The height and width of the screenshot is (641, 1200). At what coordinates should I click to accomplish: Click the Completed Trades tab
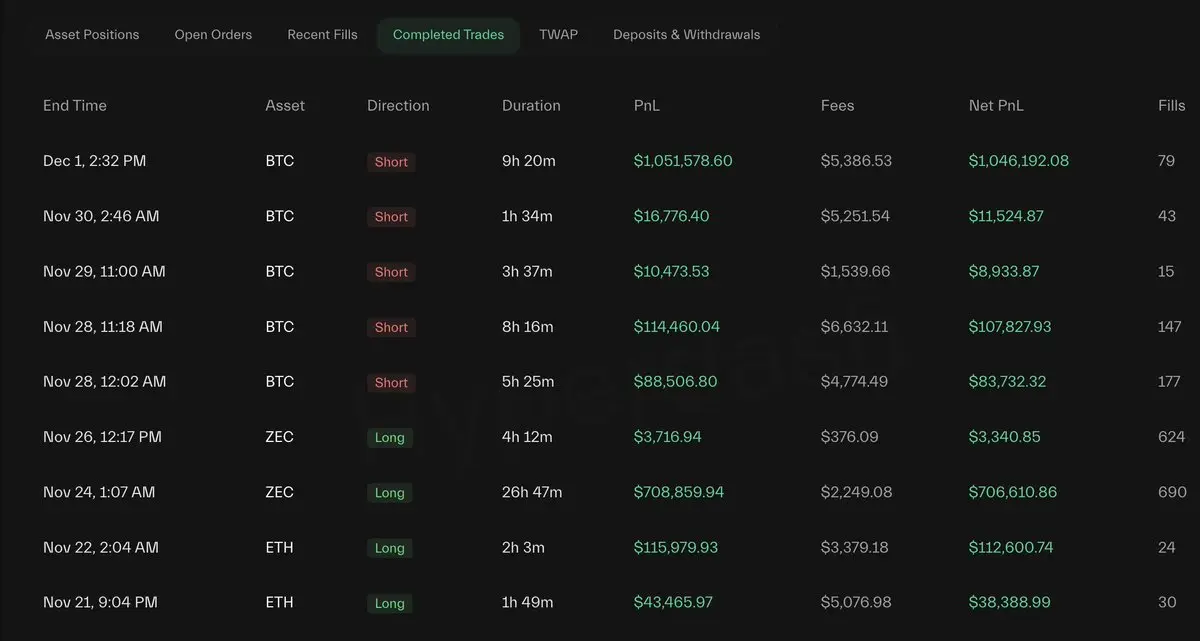448,35
